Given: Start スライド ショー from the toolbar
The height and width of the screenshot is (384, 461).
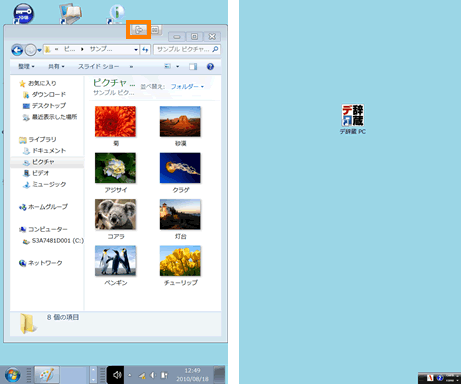Looking at the screenshot, I should (98, 67).
